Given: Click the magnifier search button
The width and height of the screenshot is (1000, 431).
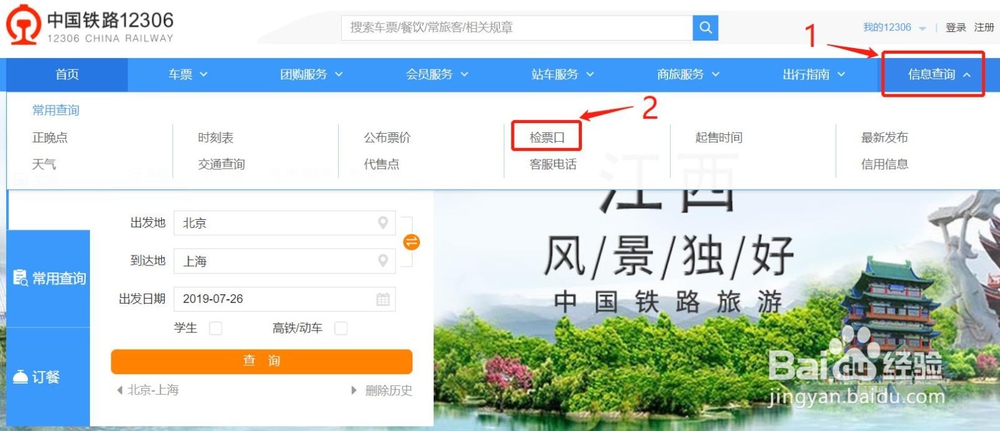Looking at the screenshot, I should point(705,27).
